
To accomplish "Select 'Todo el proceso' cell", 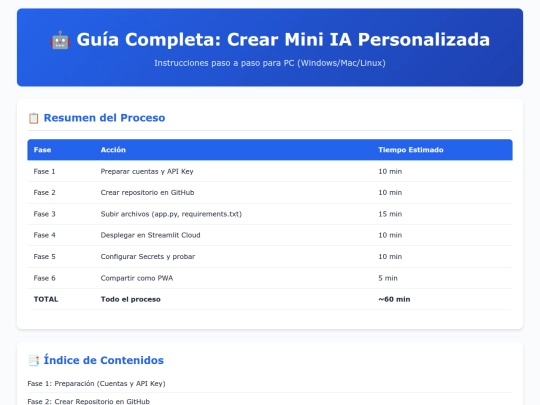I will [131, 299].
